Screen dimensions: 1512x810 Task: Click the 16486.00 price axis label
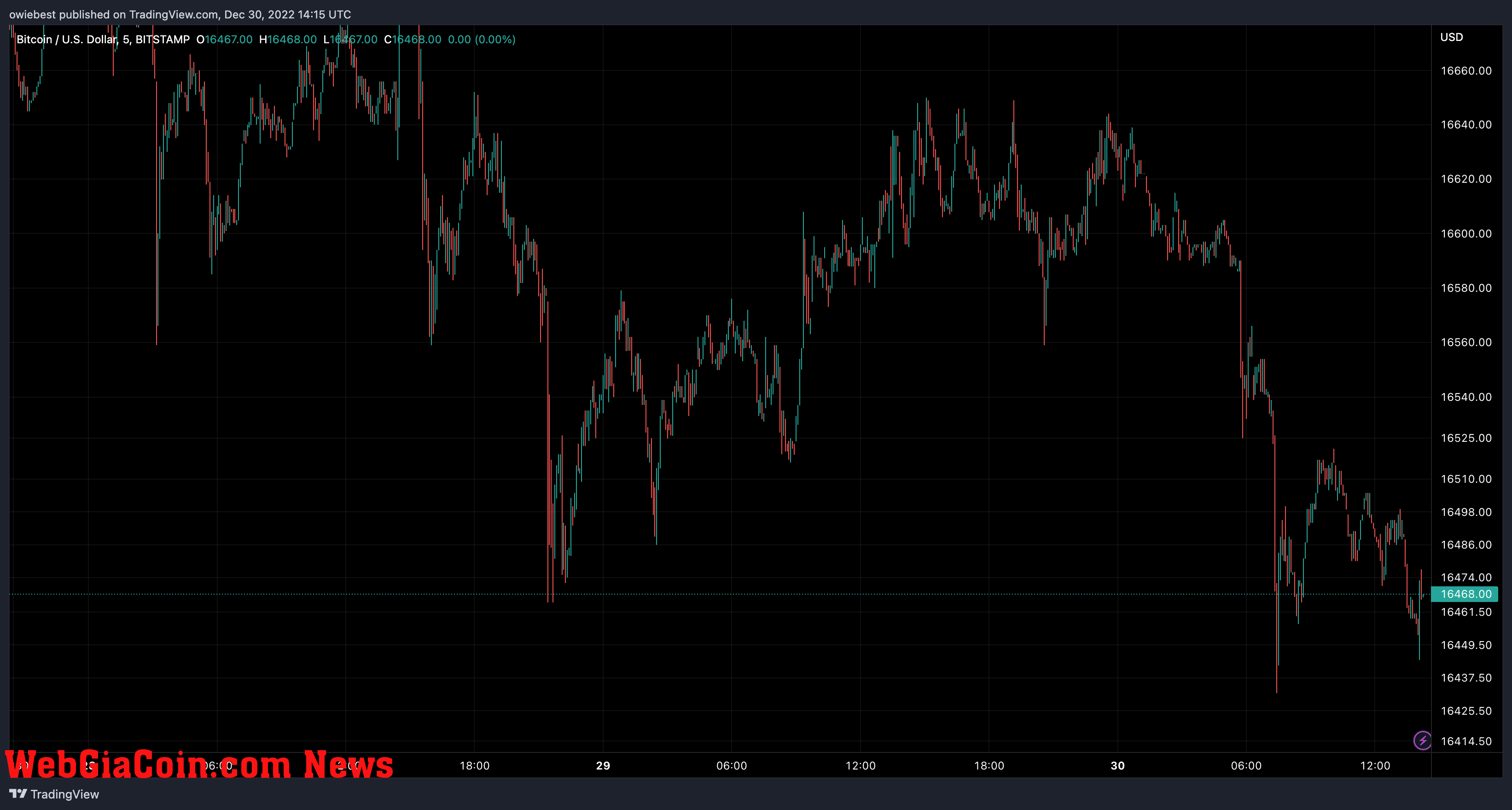tap(1465, 545)
